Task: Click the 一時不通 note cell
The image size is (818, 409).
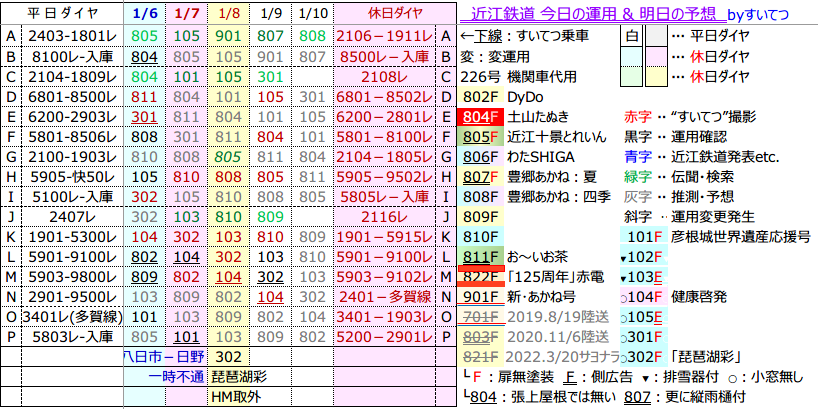Action: click(x=175, y=377)
